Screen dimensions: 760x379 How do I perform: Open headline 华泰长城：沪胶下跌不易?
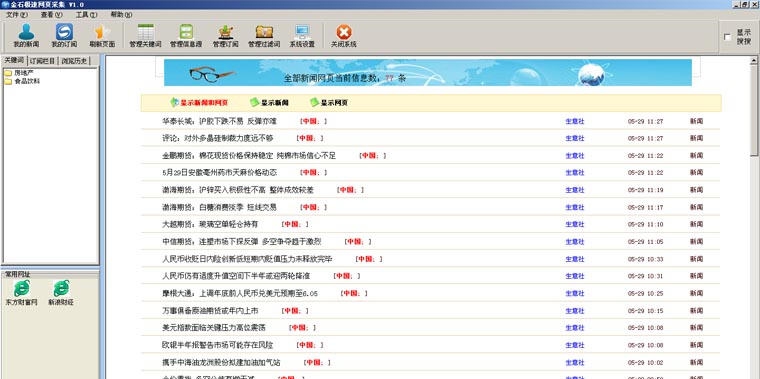click(219, 121)
